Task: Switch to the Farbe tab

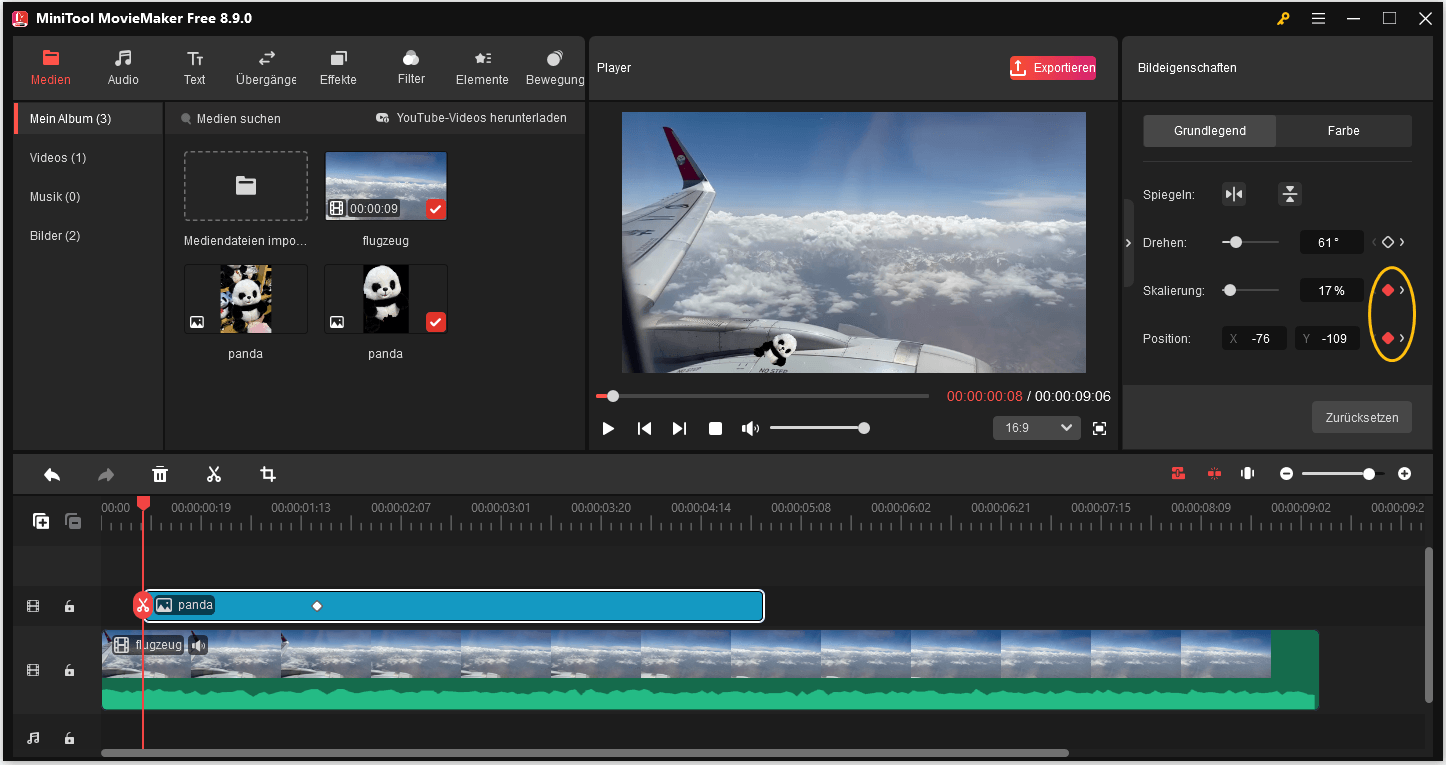Action: click(1343, 131)
